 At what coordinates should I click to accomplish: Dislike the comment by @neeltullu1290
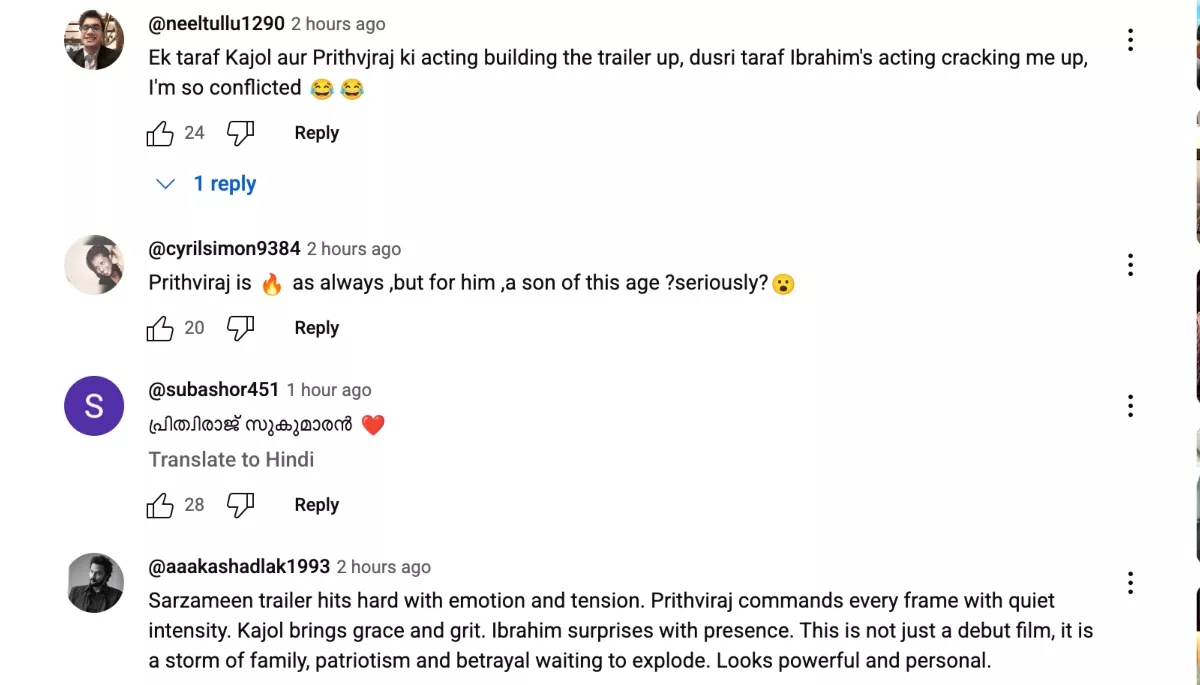click(240, 133)
